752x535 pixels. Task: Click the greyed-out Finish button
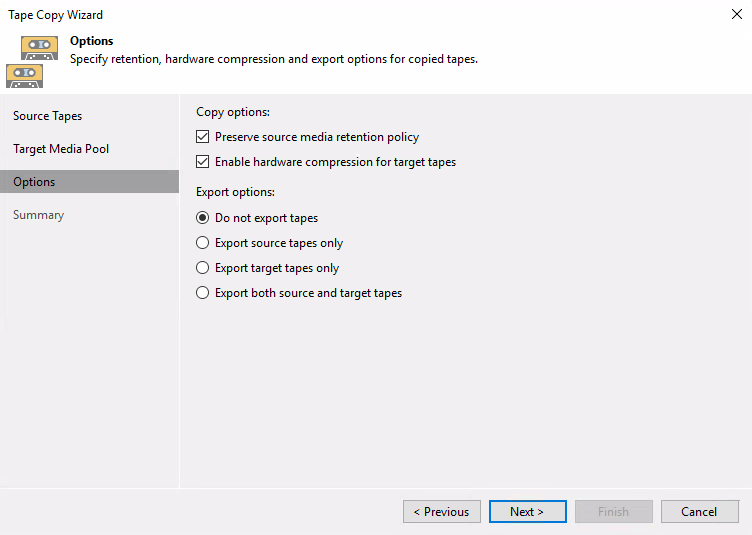click(613, 512)
